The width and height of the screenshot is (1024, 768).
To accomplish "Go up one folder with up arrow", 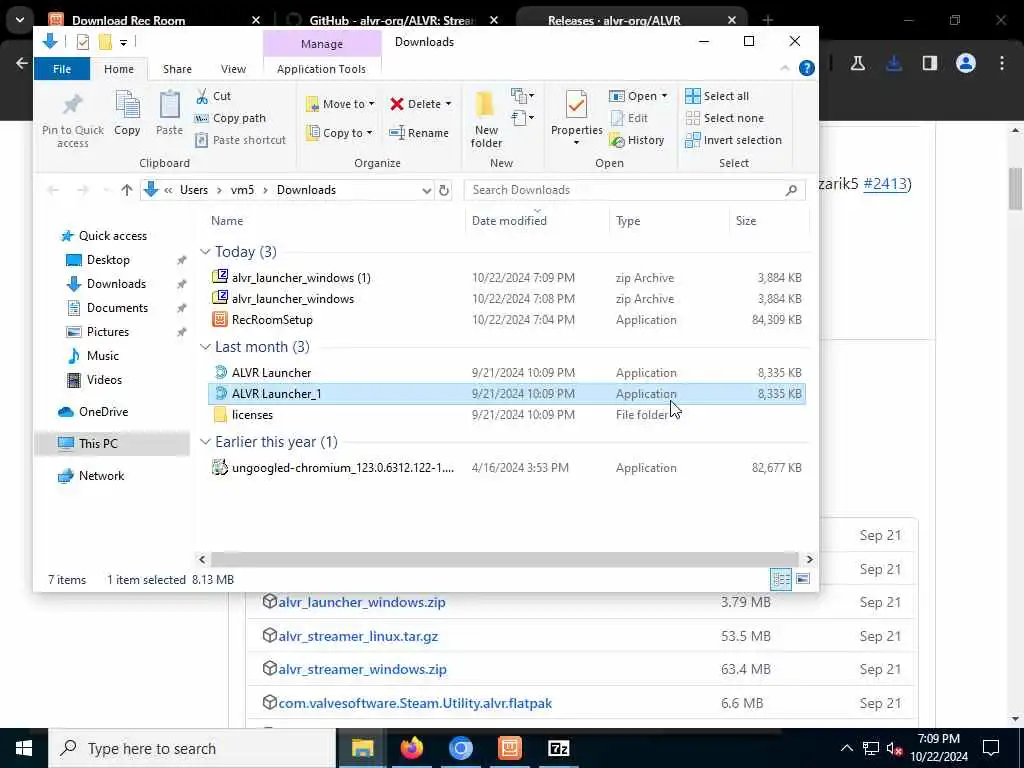I will [x=127, y=190].
